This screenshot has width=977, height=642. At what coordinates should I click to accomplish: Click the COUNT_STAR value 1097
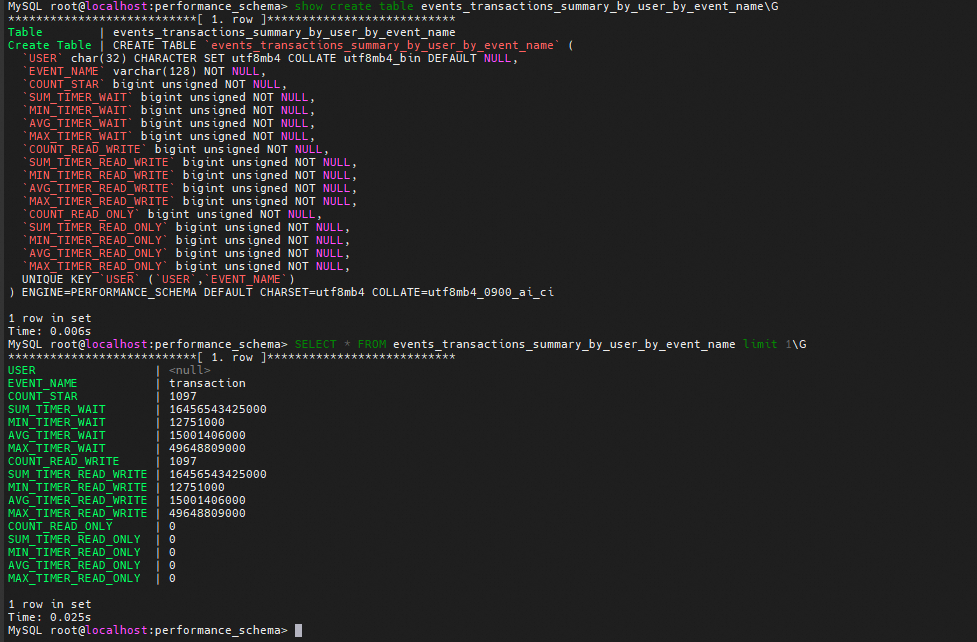click(x=183, y=396)
